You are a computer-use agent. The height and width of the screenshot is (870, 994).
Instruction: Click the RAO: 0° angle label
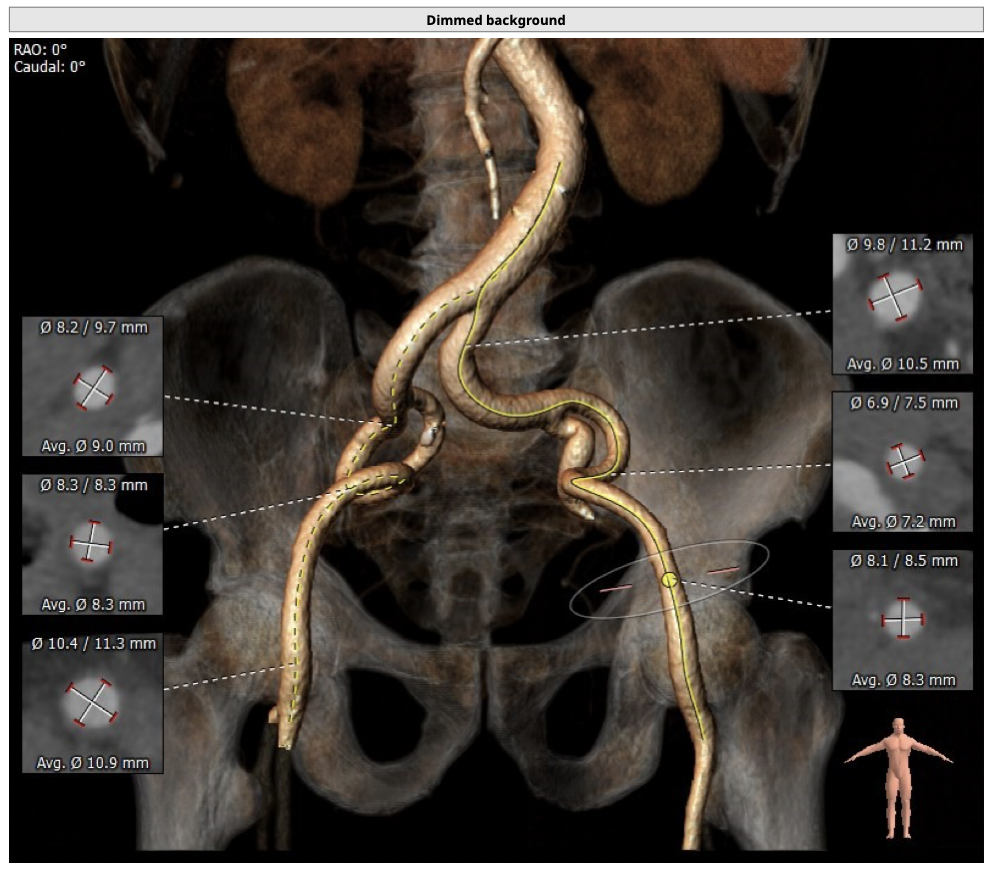point(41,50)
